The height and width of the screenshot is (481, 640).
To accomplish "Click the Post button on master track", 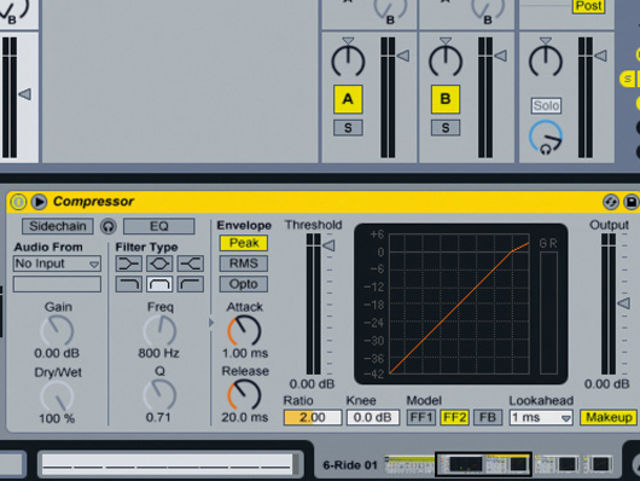I will coord(589,6).
